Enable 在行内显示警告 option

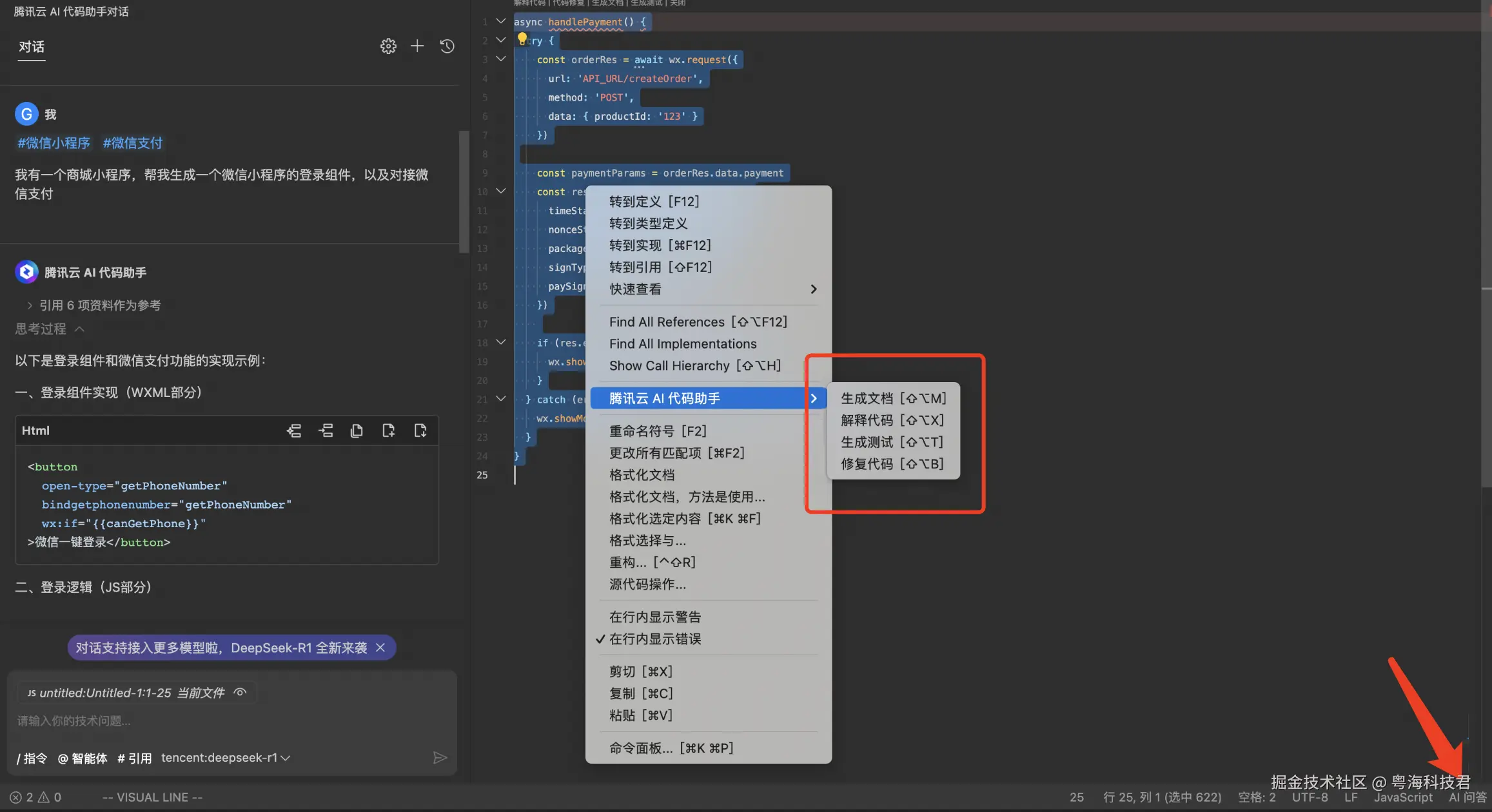pos(655,617)
